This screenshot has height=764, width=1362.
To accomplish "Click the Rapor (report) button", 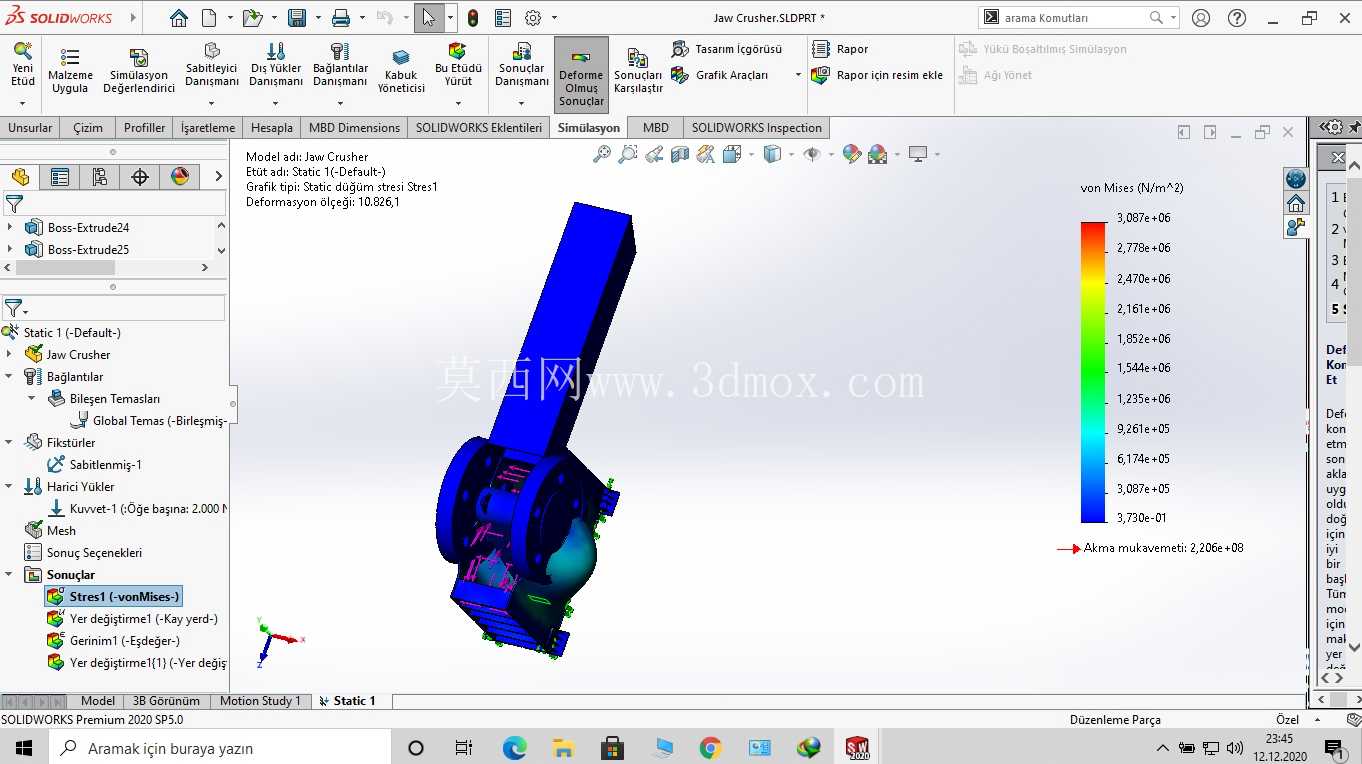I will [x=840, y=49].
